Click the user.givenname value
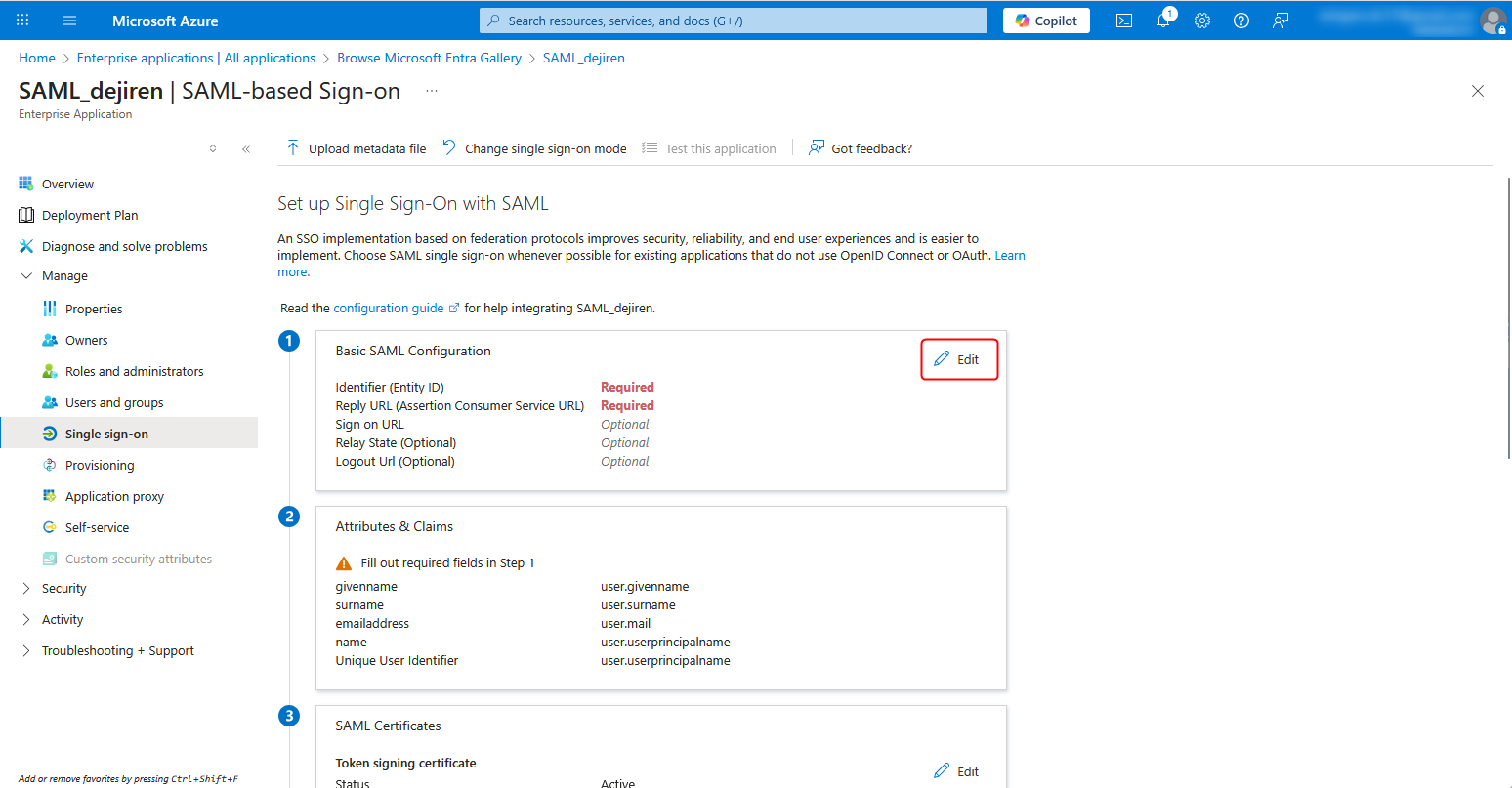 point(645,587)
